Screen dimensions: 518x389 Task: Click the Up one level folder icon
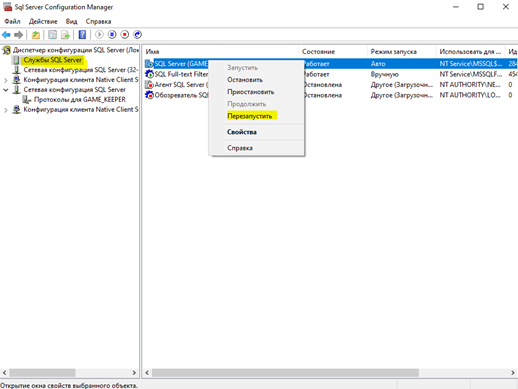point(36,35)
